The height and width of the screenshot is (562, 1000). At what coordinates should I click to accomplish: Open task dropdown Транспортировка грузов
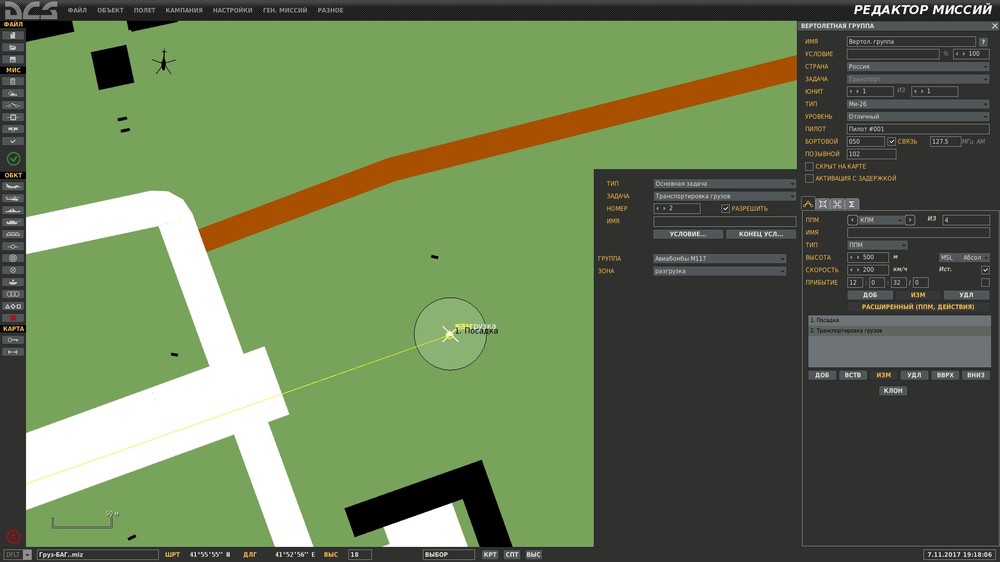724,196
